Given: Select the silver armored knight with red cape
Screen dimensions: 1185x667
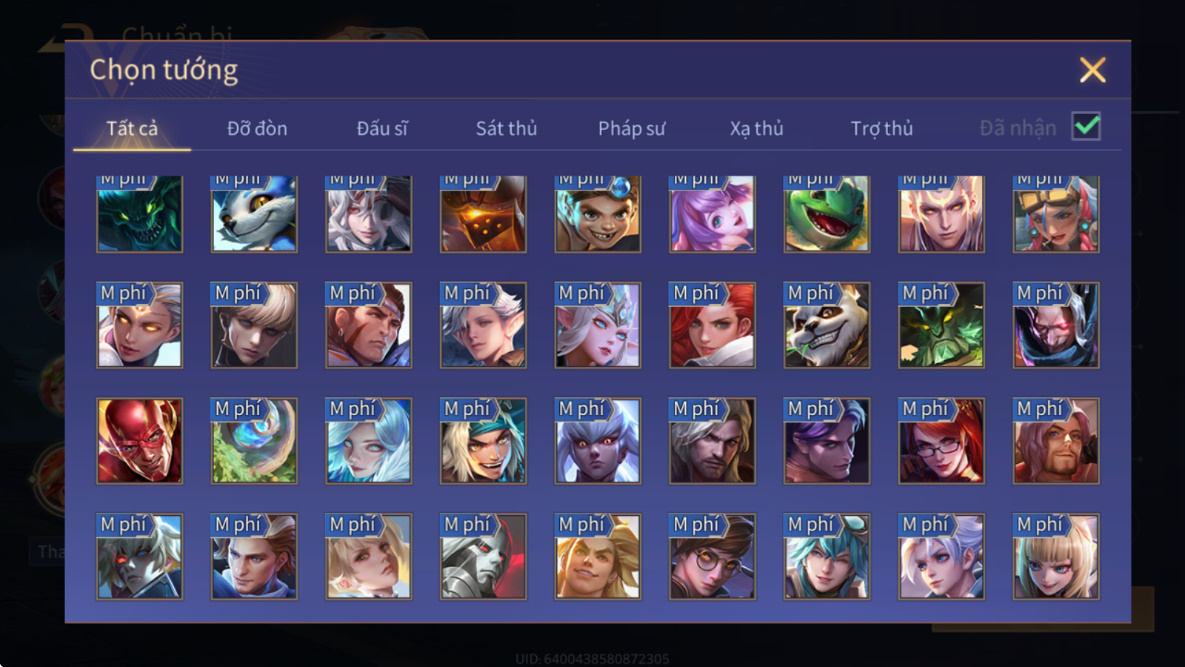Looking at the screenshot, I should coord(483,557).
